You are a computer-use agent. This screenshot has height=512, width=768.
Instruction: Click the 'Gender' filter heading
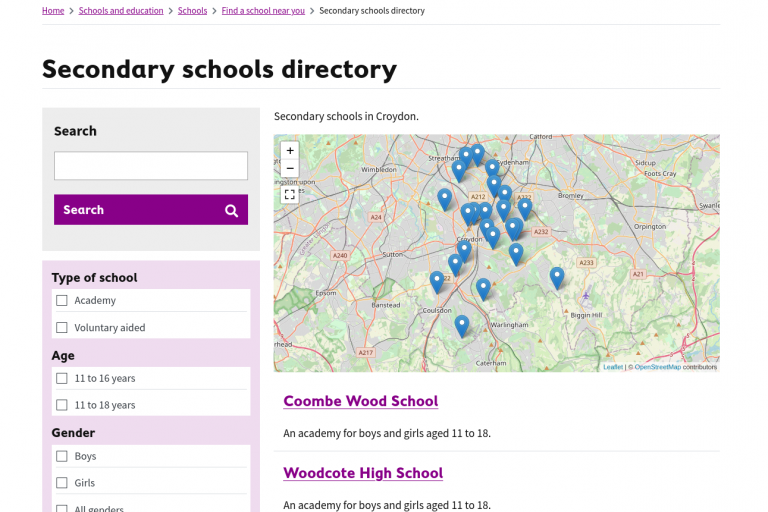73,433
